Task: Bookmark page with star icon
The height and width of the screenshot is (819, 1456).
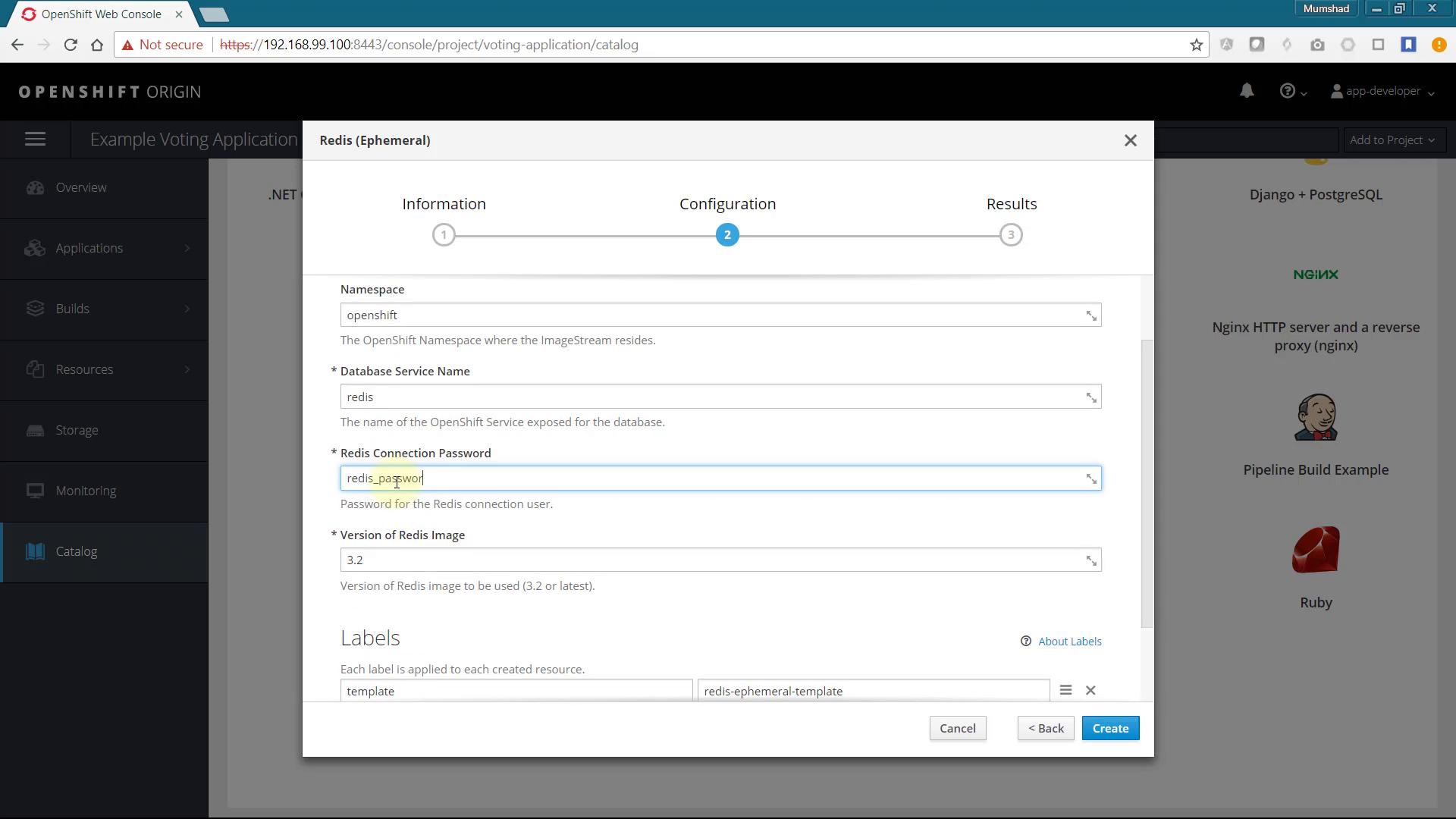Action: [1197, 45]
